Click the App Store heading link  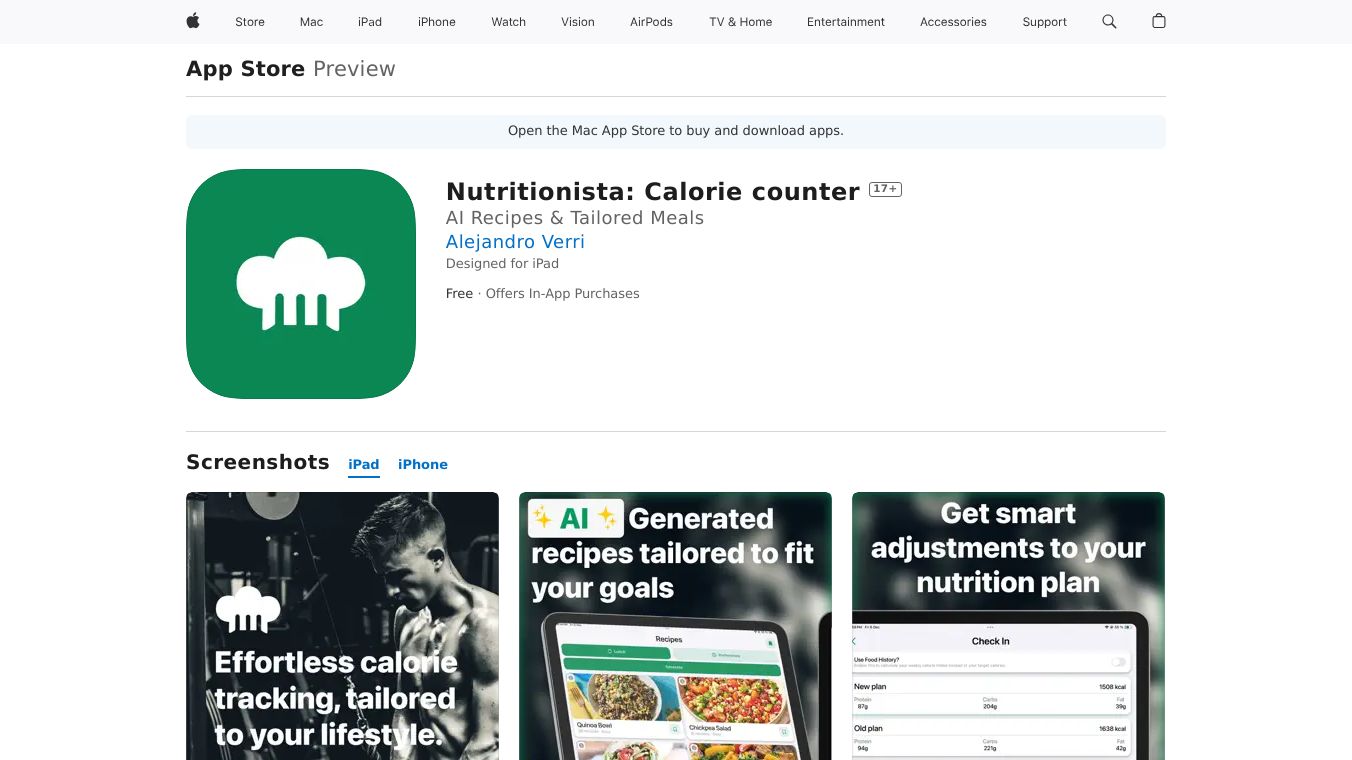click(x=246, y=69)
